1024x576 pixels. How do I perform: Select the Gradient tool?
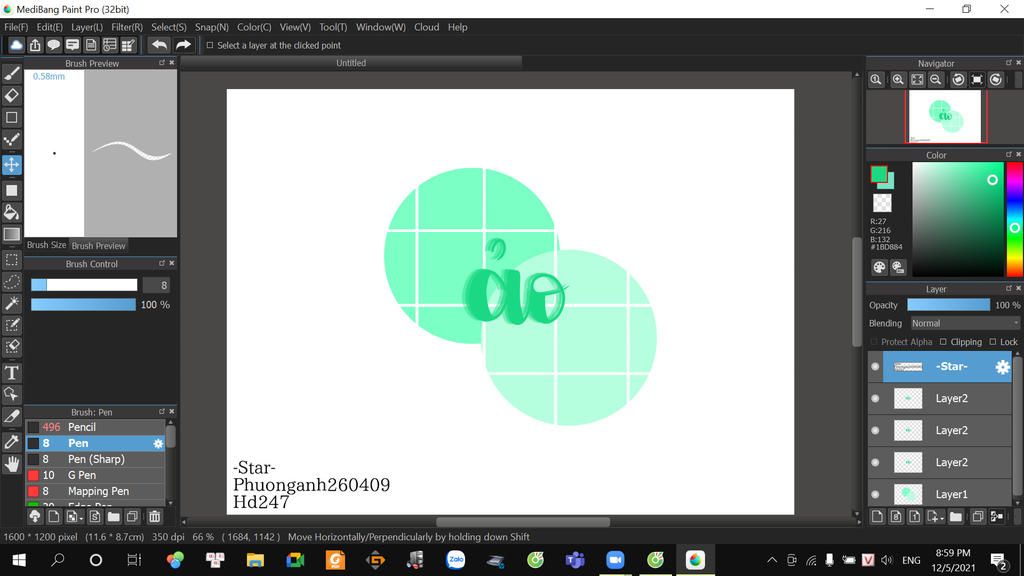[12, 234]
